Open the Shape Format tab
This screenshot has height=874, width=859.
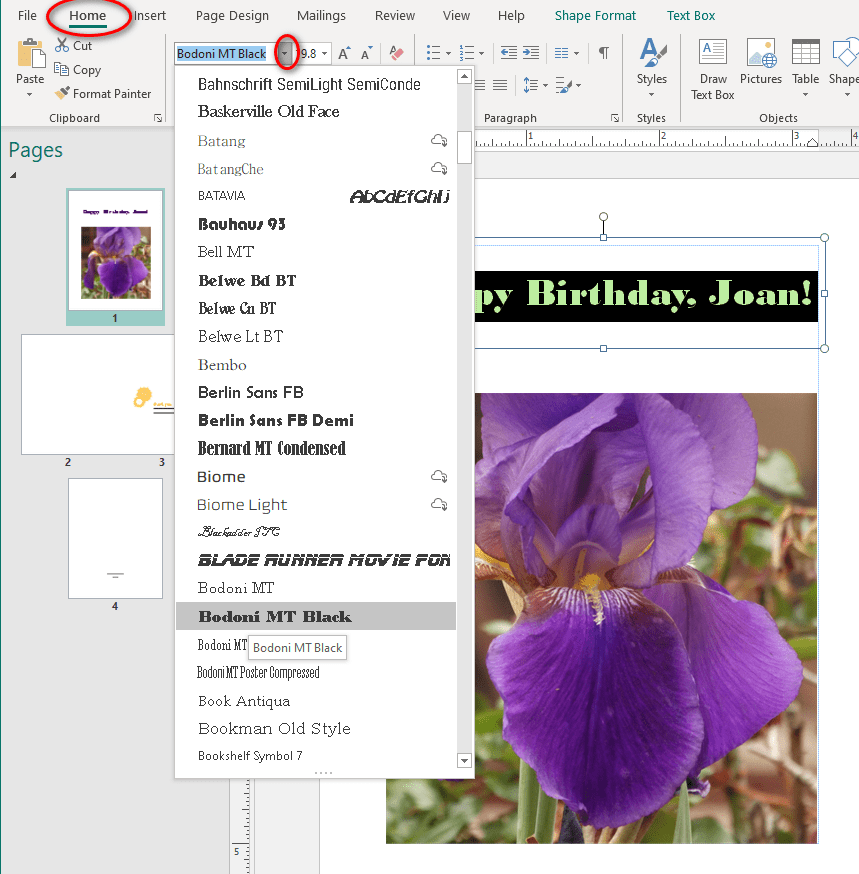pos(595,16)
